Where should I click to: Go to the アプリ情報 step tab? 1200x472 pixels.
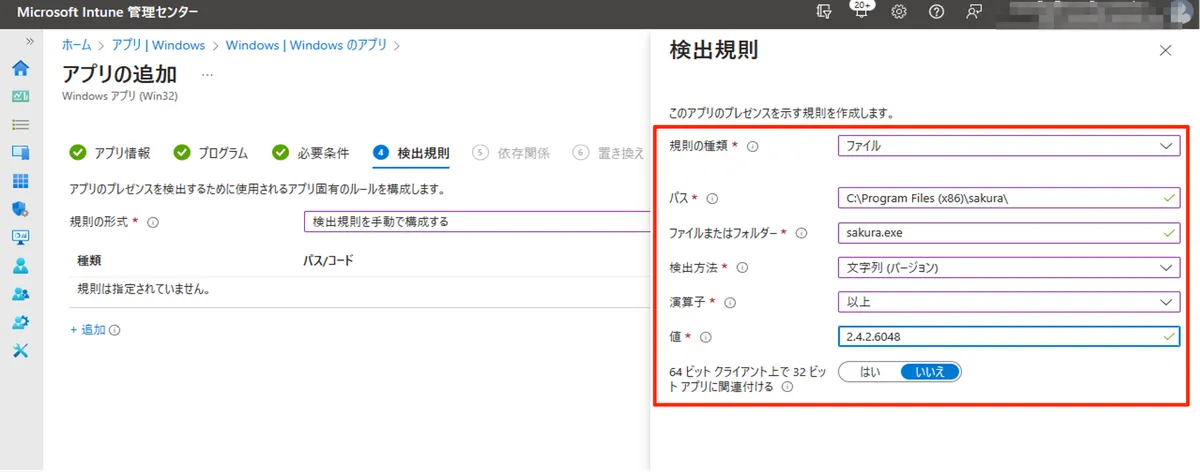110,153
